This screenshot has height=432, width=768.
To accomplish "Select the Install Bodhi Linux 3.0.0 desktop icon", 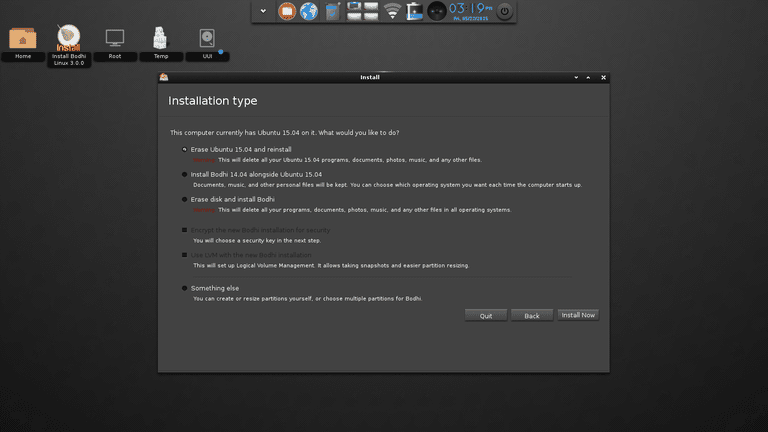I will 69,46.
